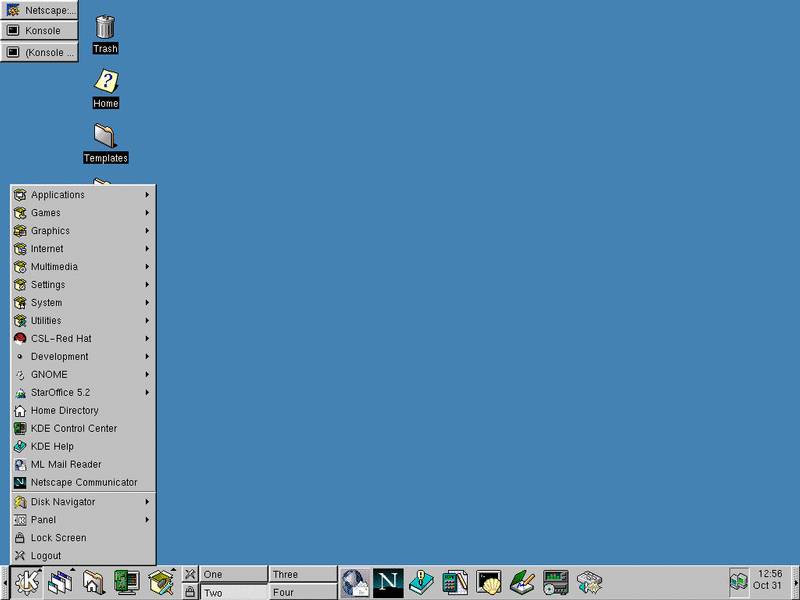Activate the (Konsole ... taskbar button
This screenshot has width=800, height=600.
[x=39, y=52]
